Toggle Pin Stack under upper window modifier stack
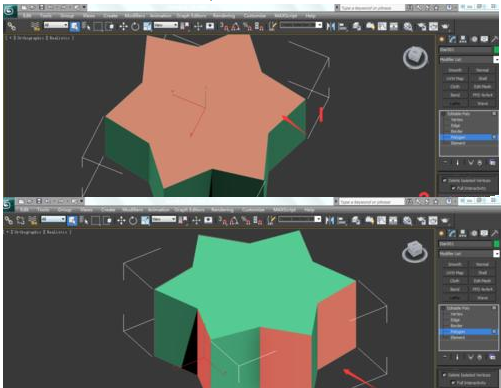Viewport: 501px width, 388px height. (x=445, y=163)
